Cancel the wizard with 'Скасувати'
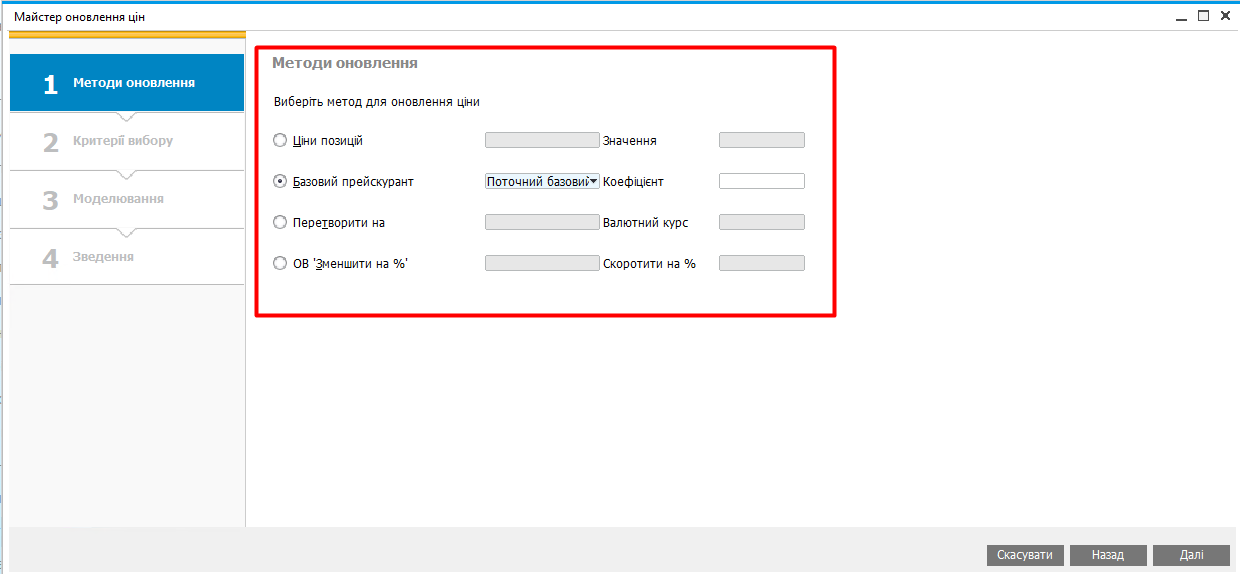1240x574 pixels. click(x=1025, y=555)
